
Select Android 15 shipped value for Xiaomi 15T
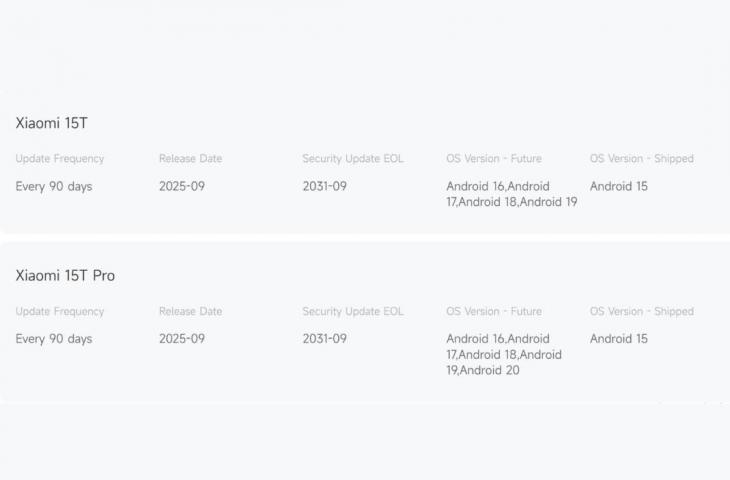click(618, 186)
